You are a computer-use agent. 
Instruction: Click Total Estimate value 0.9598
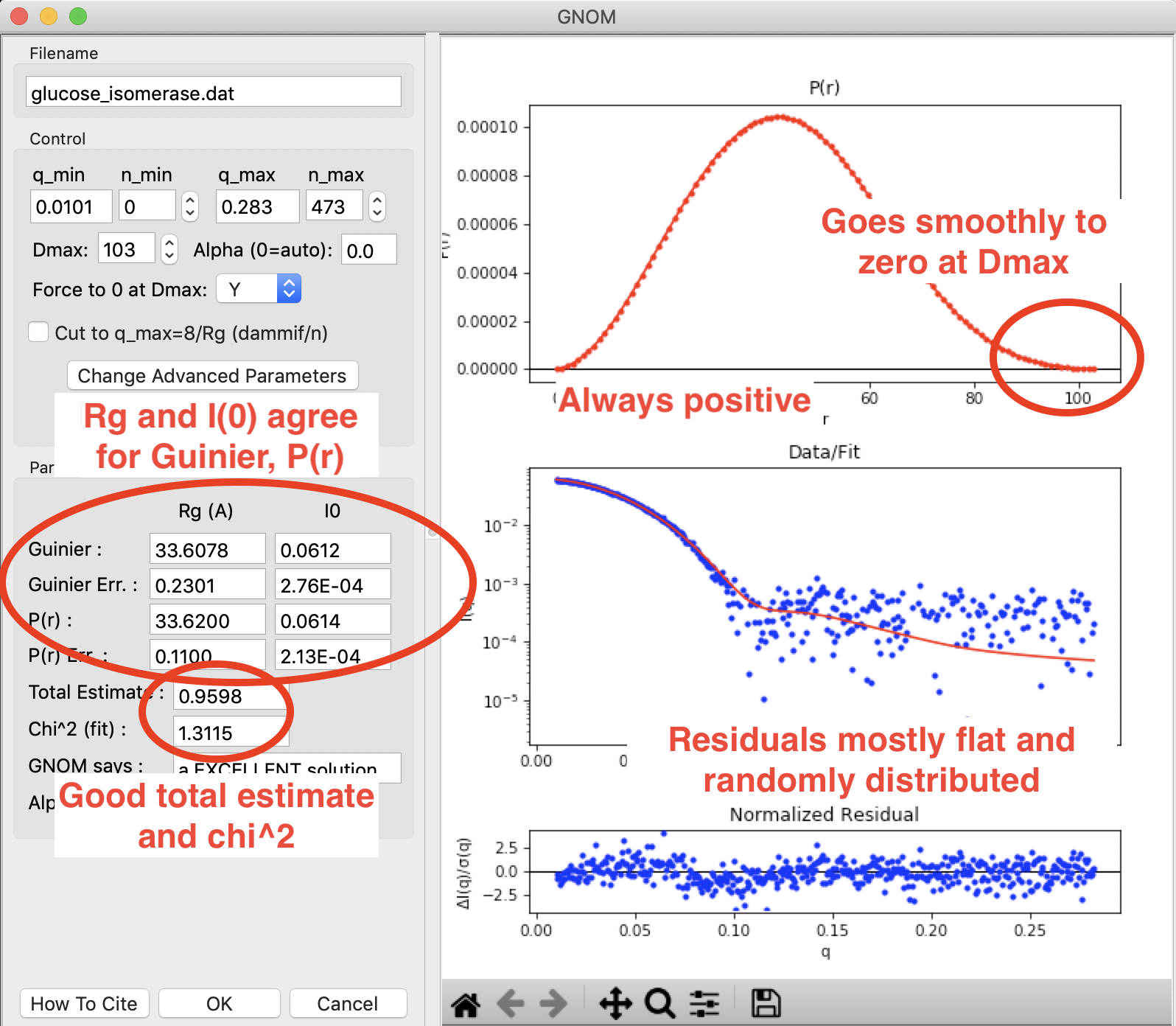pyautogui.click(x=231, y=696)
